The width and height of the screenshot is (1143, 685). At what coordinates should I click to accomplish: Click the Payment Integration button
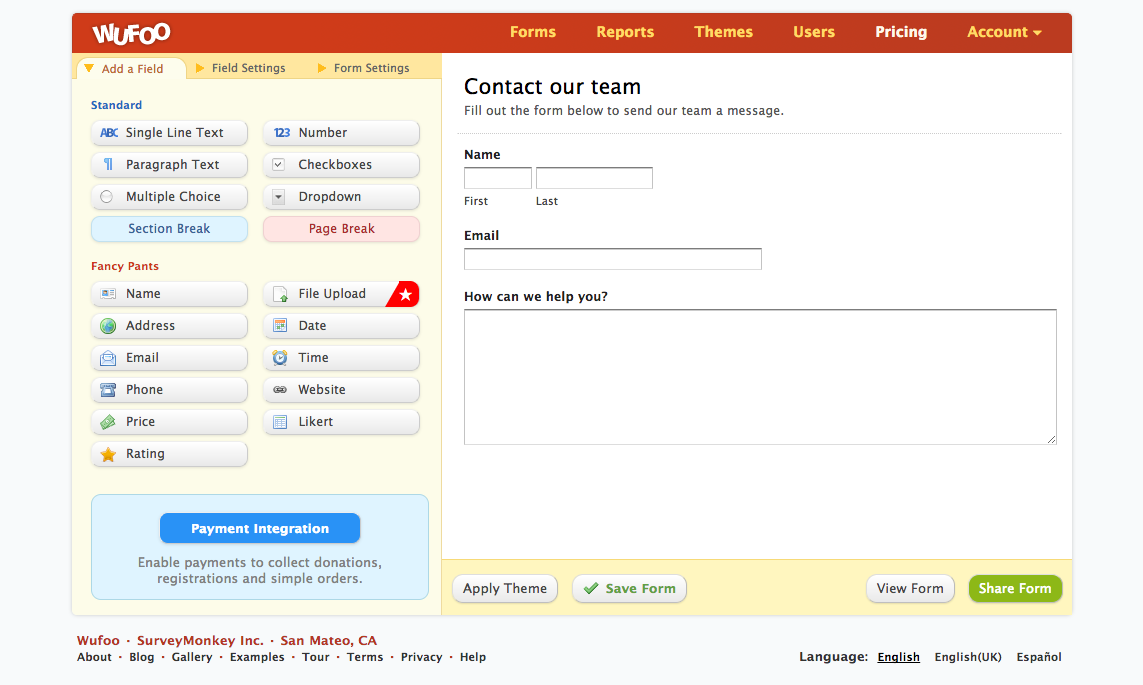coord(260,528)
